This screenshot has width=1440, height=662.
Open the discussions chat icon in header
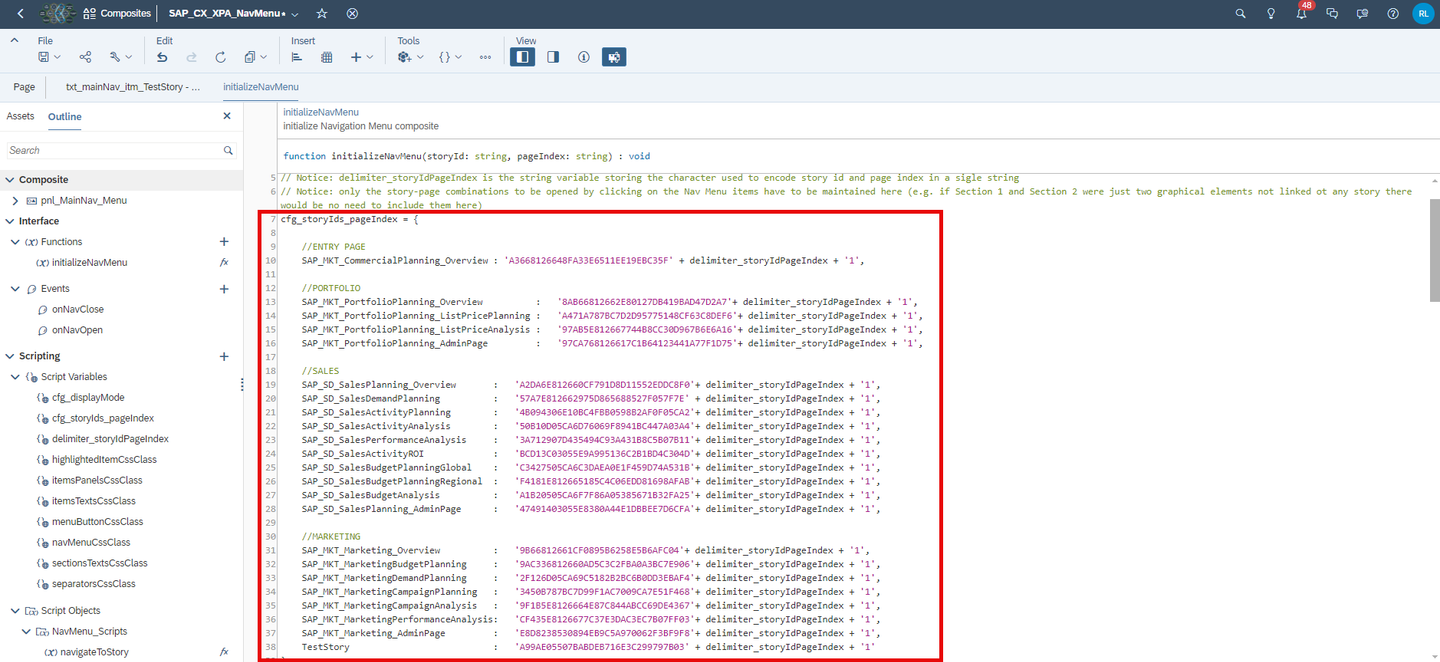(1332, 14)
